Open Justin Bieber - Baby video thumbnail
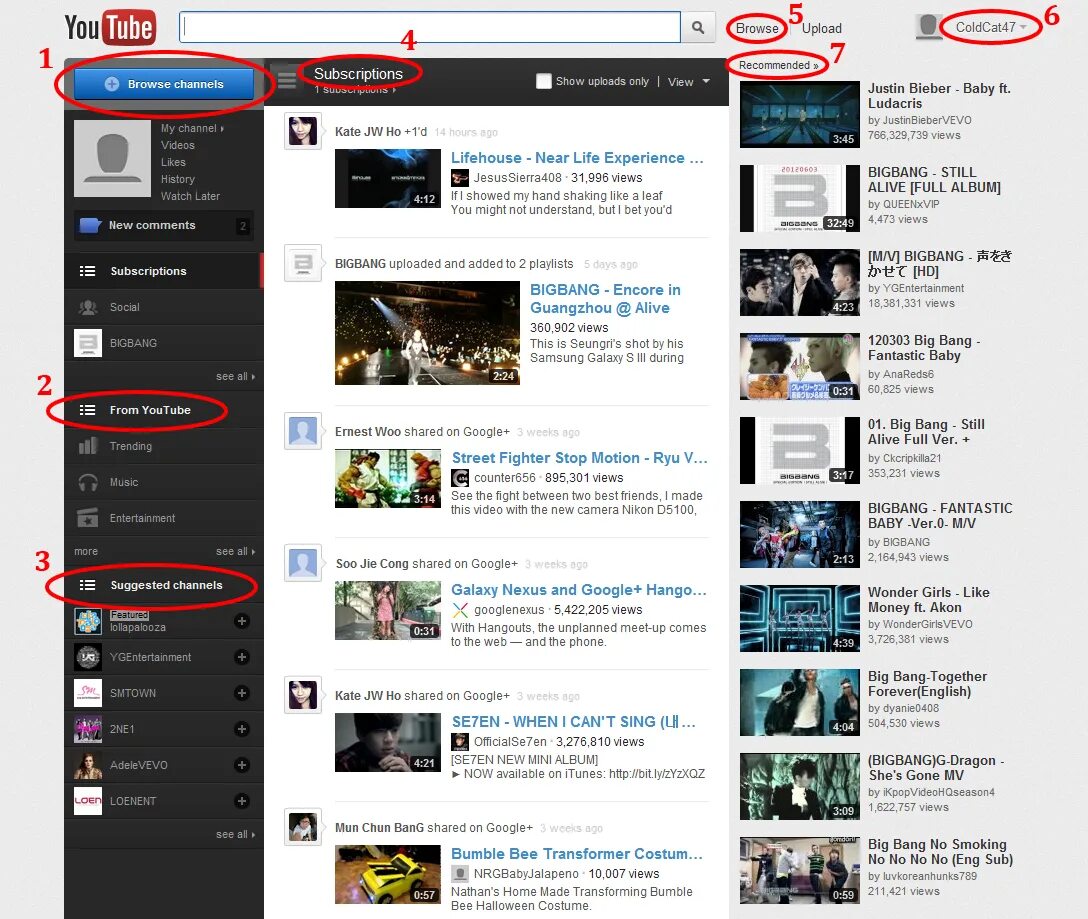The image size is (1088, 919). pos(800,114)
